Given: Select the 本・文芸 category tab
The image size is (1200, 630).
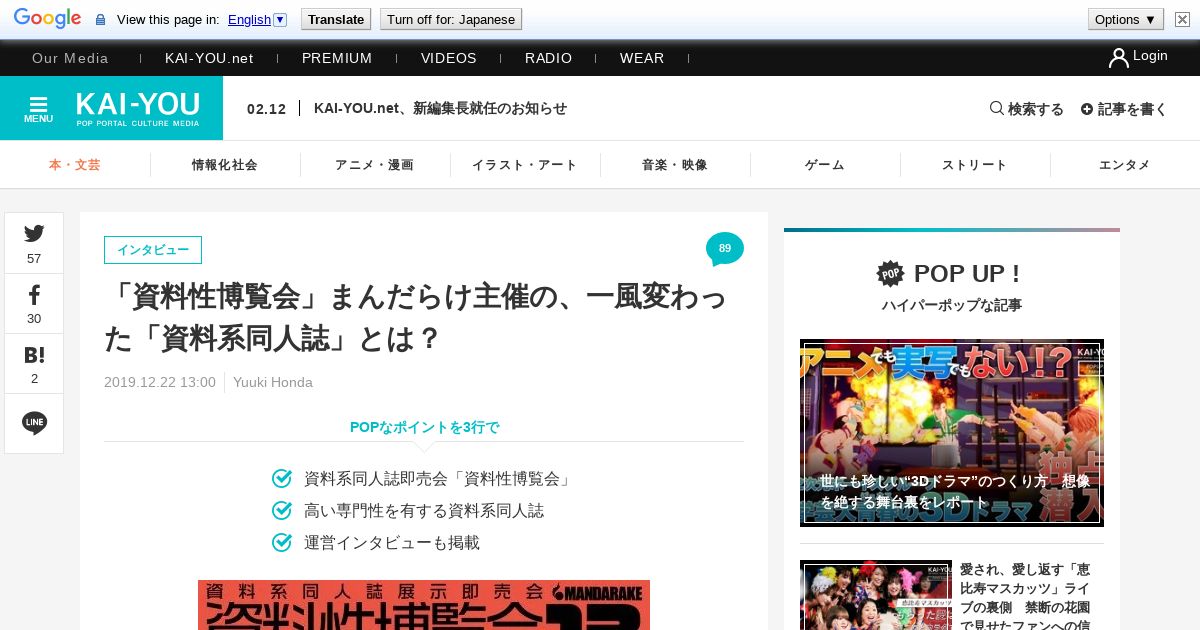Looking at the screenshot, I should [75, 165].
